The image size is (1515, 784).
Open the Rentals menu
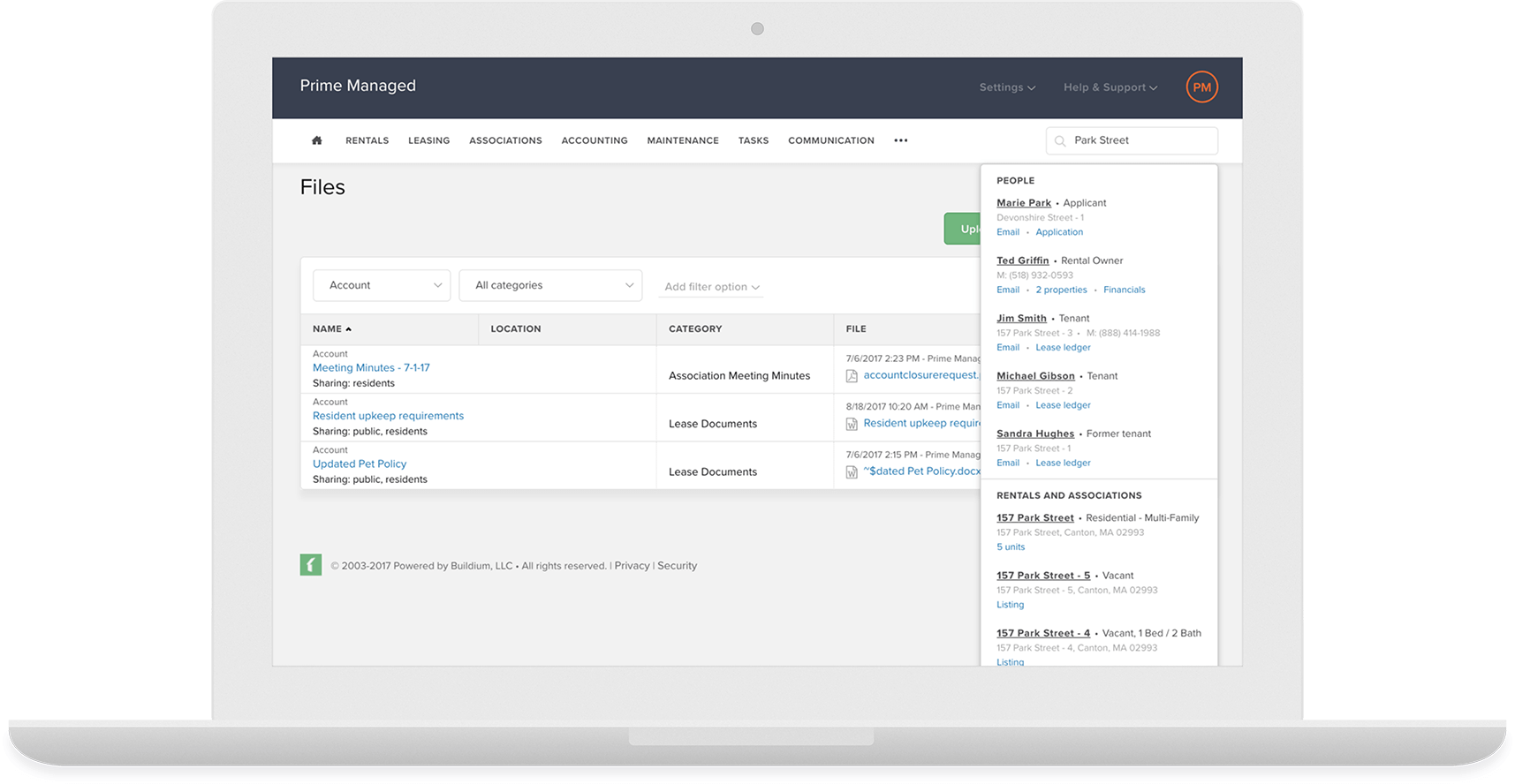coord(367,140)
